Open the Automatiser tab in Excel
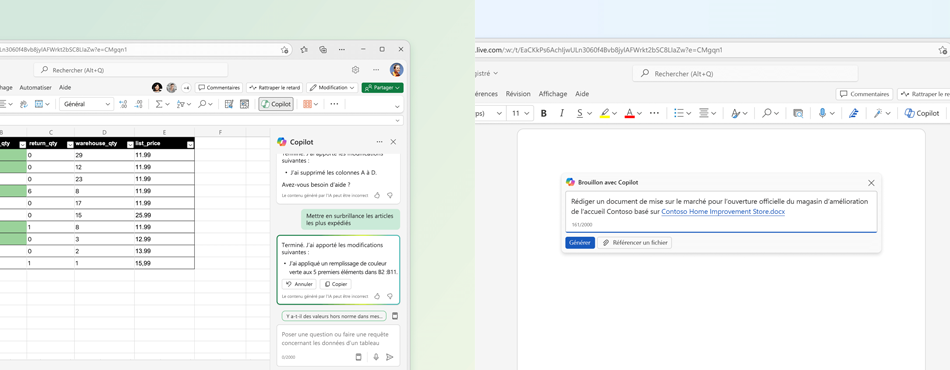Screen dimensions: 950x370 35,88
